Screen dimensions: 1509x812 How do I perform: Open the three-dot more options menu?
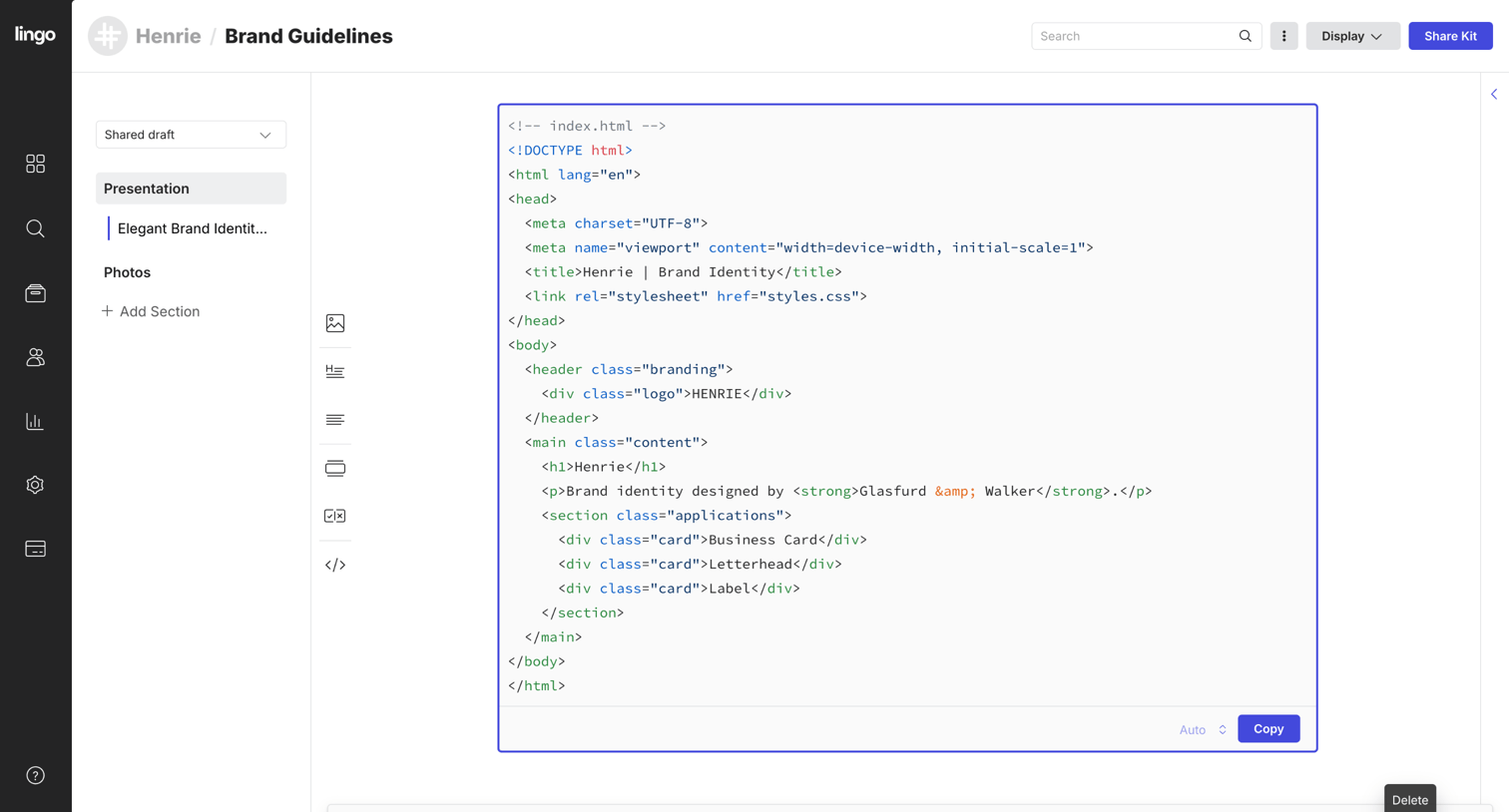1283,36
